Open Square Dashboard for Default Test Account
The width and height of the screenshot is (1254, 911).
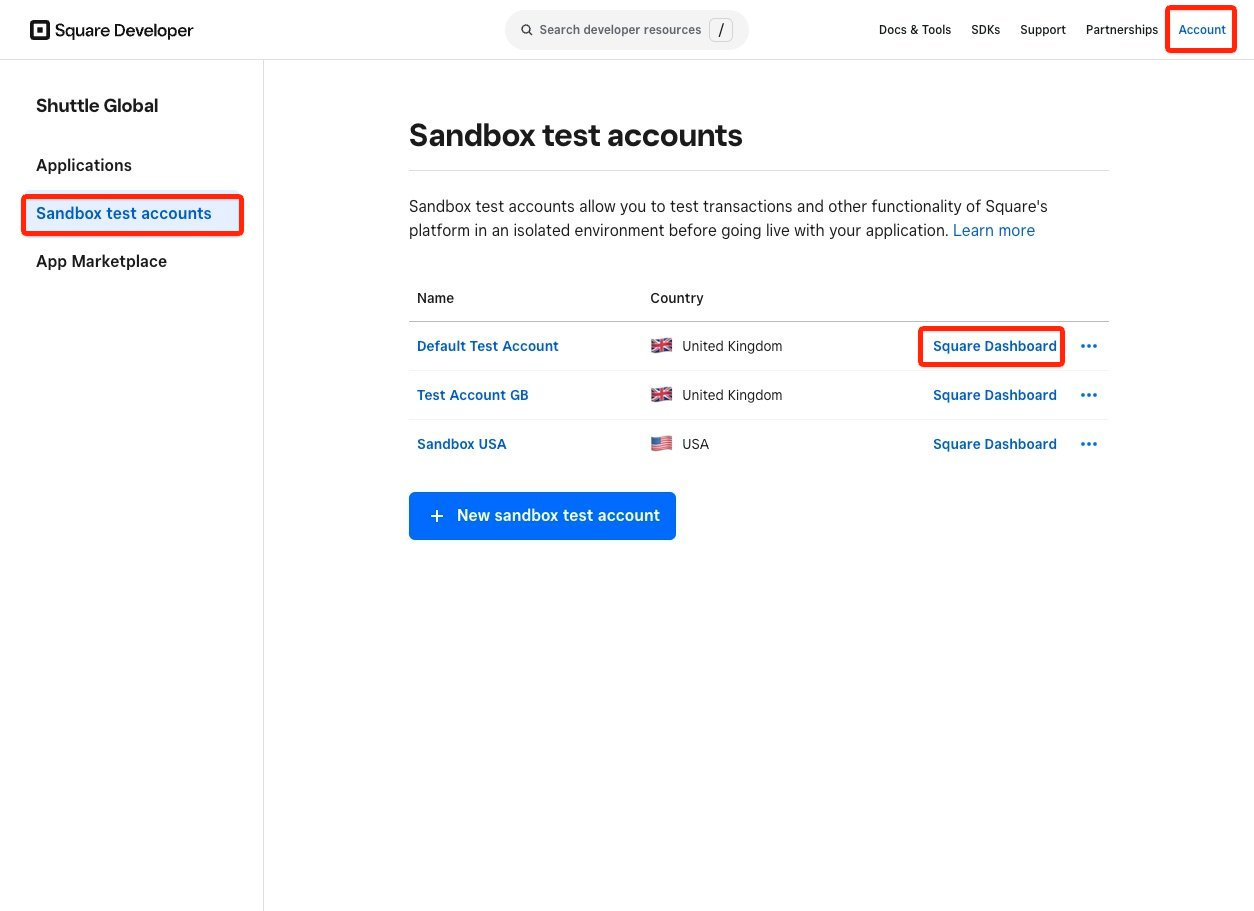pyautogui.click(x=994, y=346)
